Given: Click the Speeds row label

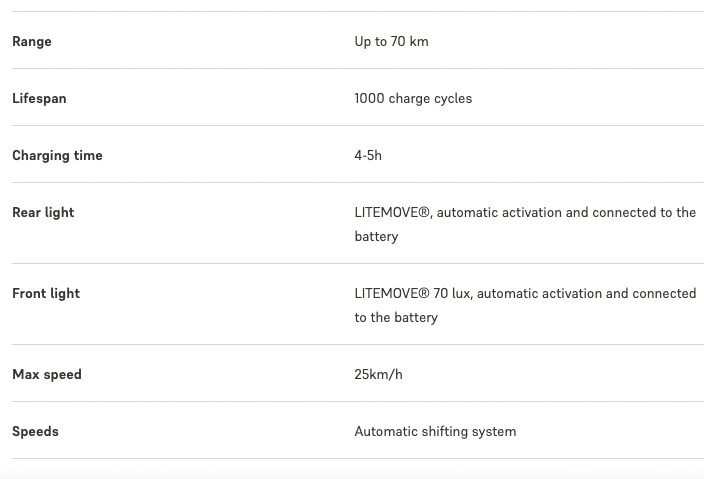Looking at the screenshot, I should [x=35, y=431].
